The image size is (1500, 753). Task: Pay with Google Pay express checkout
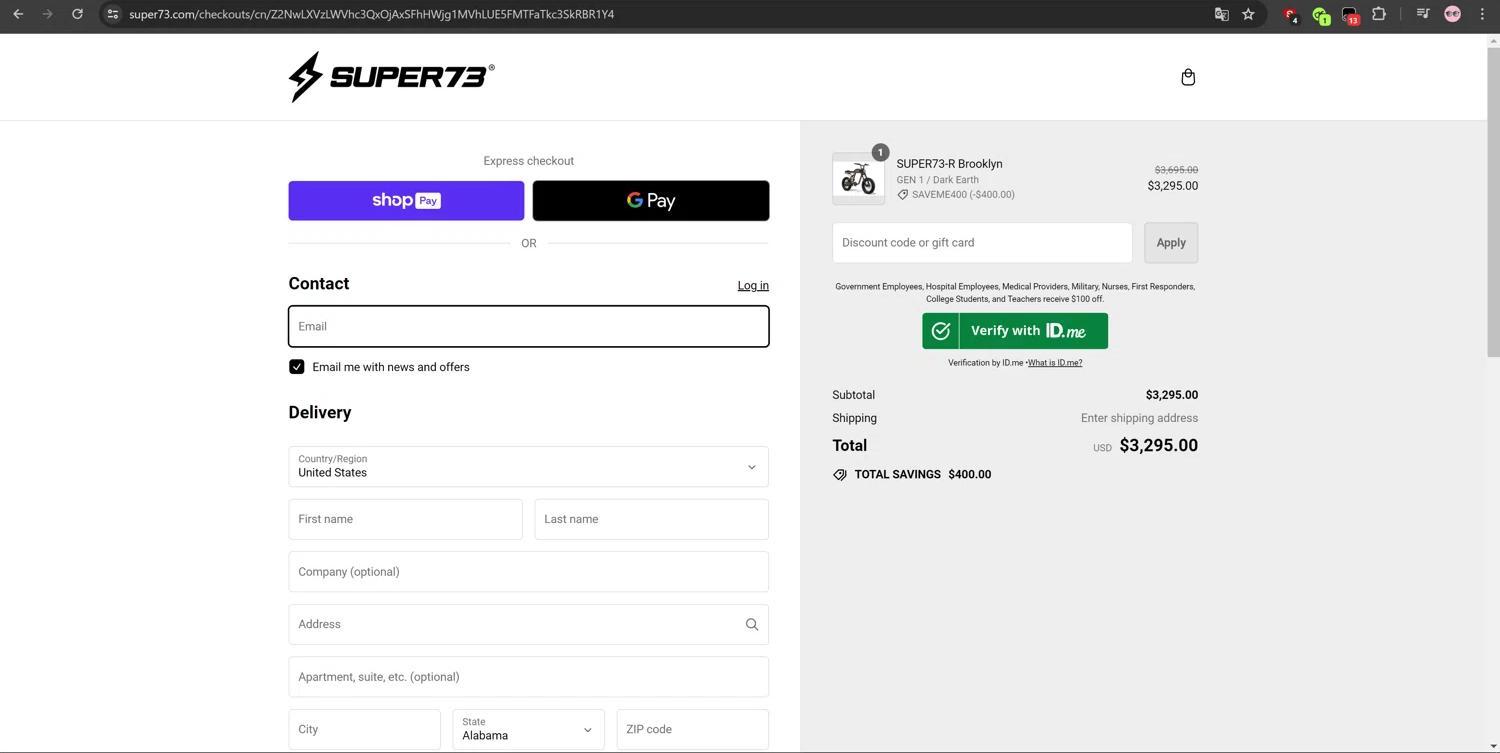tap(651, 201)
